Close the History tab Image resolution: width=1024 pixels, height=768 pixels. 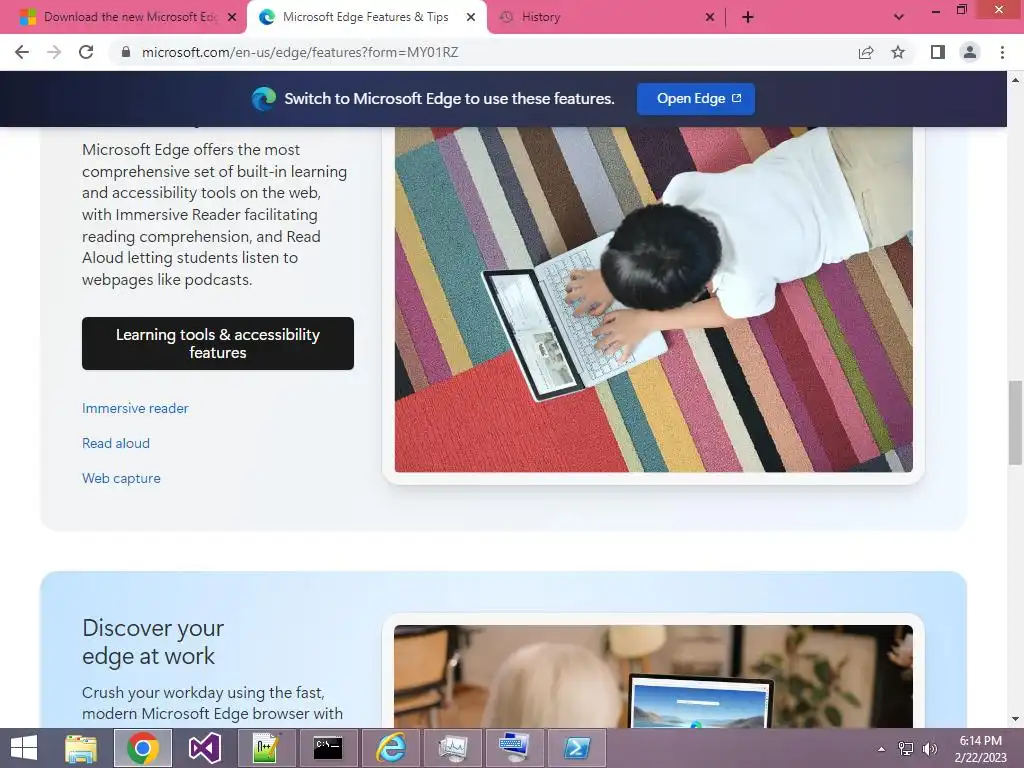(x=710, y=17)
